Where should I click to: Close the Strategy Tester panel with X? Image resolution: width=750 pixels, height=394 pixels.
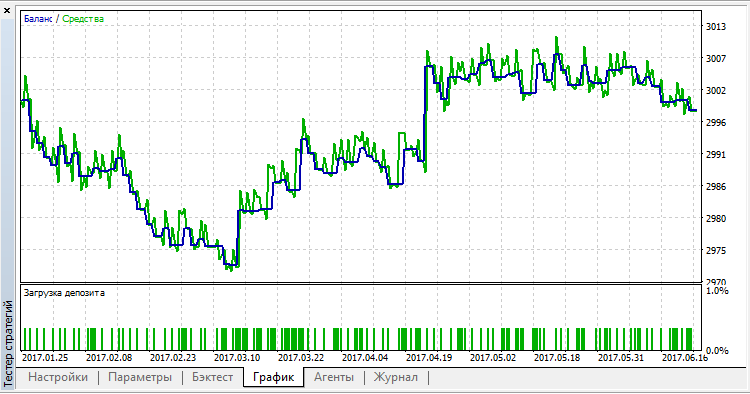[x=7, y=10]
